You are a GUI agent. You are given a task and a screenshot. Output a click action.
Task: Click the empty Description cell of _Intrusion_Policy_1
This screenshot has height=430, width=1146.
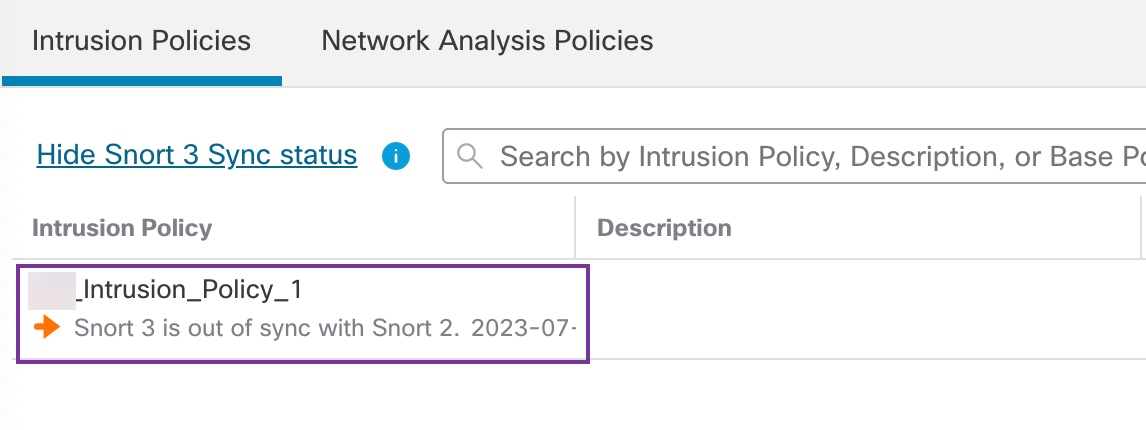pos(860,309)
